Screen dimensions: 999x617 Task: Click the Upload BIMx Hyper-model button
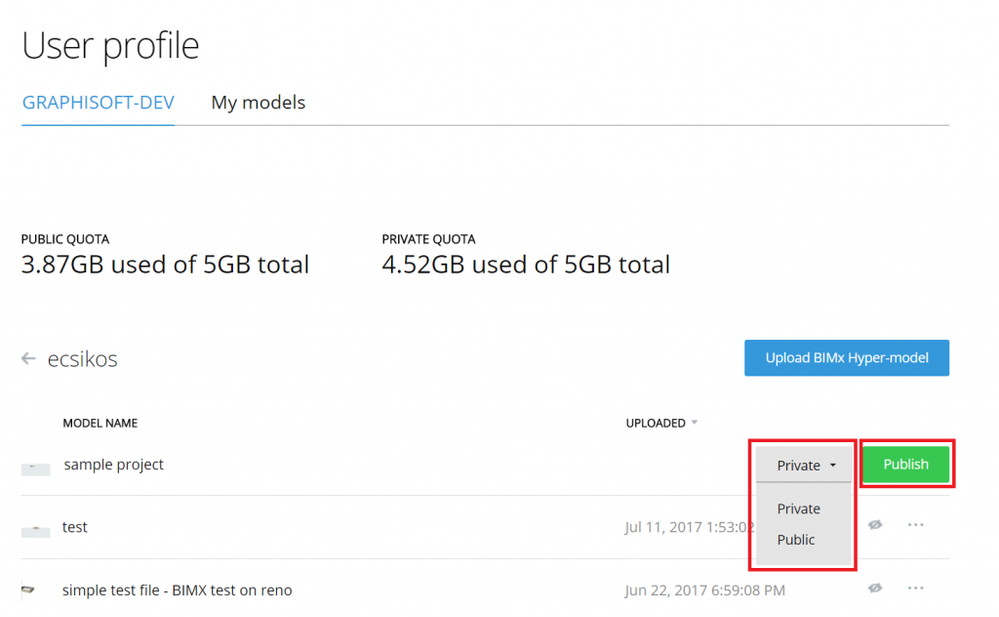pyautogui.click(x=846, y=358)
